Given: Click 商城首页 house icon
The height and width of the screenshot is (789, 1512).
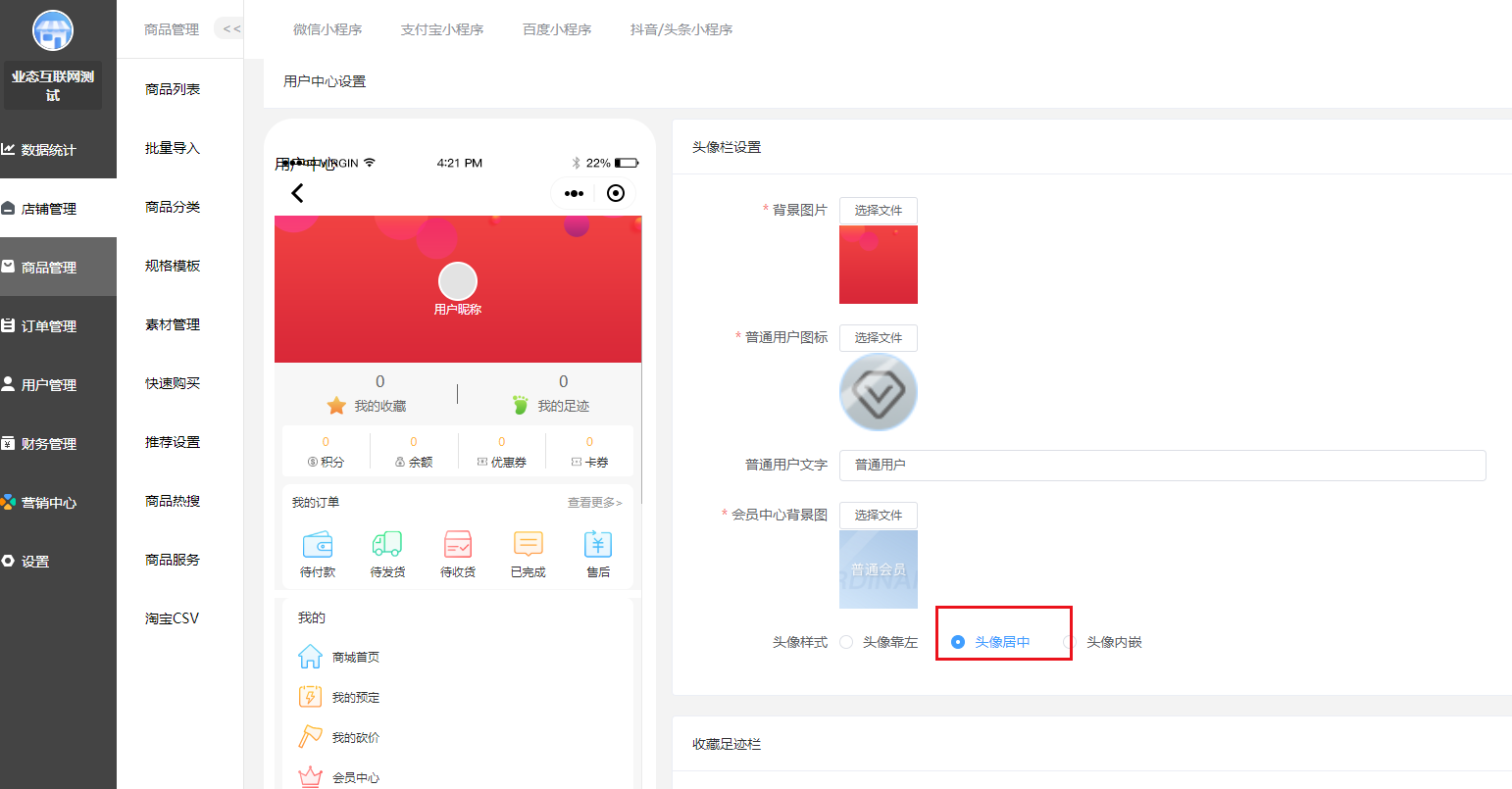Looking at the screenshot, I should tap(310, 657).
